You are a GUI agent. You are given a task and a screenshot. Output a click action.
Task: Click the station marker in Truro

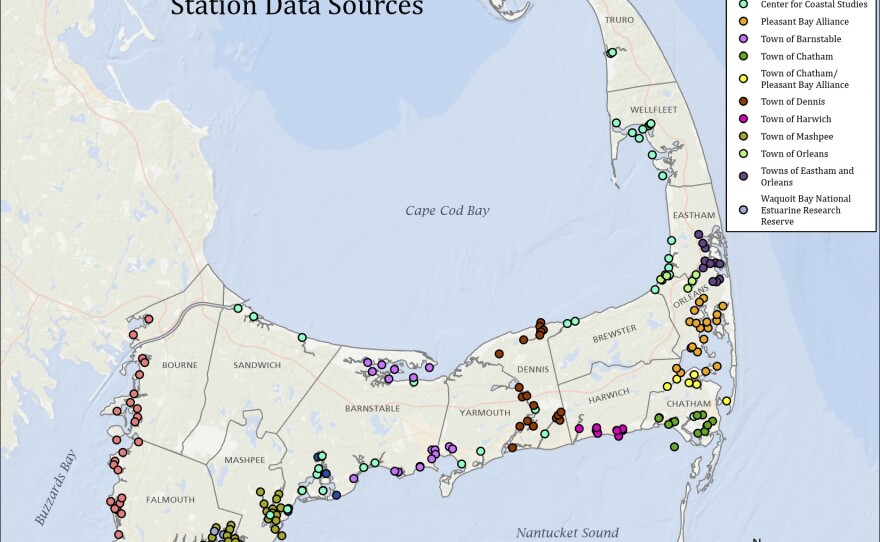click(611, 53)
